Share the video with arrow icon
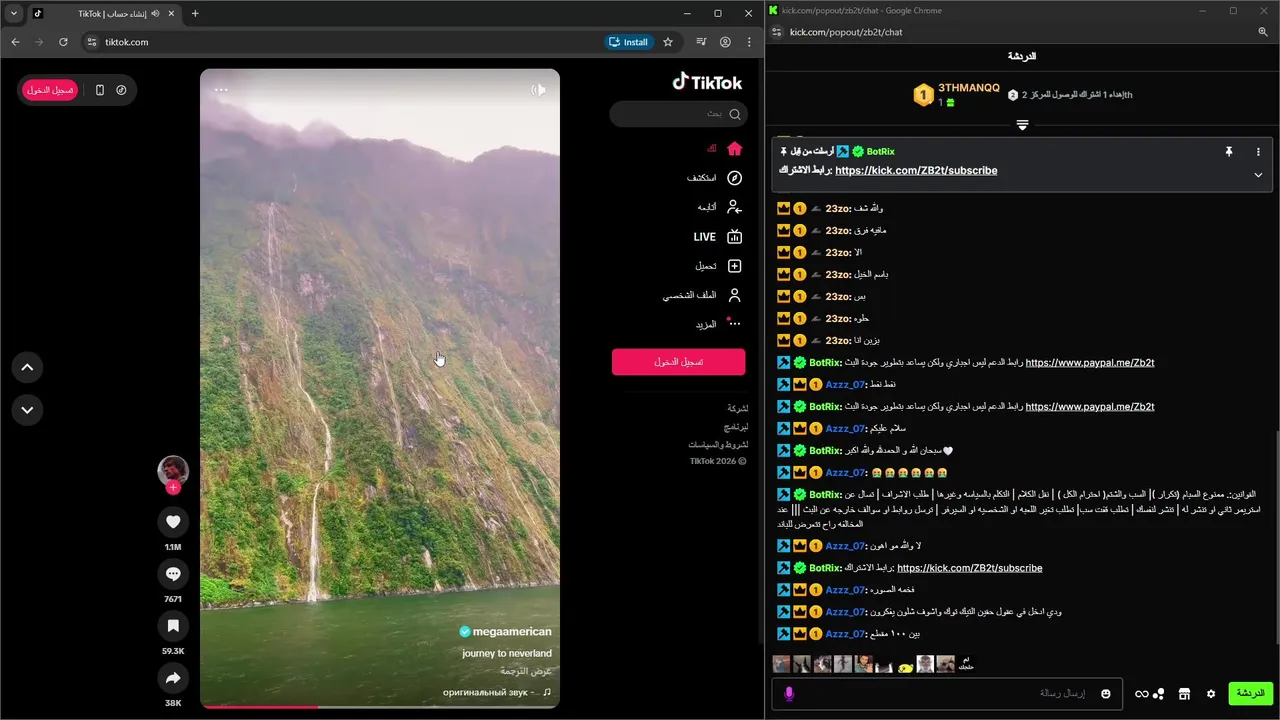 tap(173, 678)
